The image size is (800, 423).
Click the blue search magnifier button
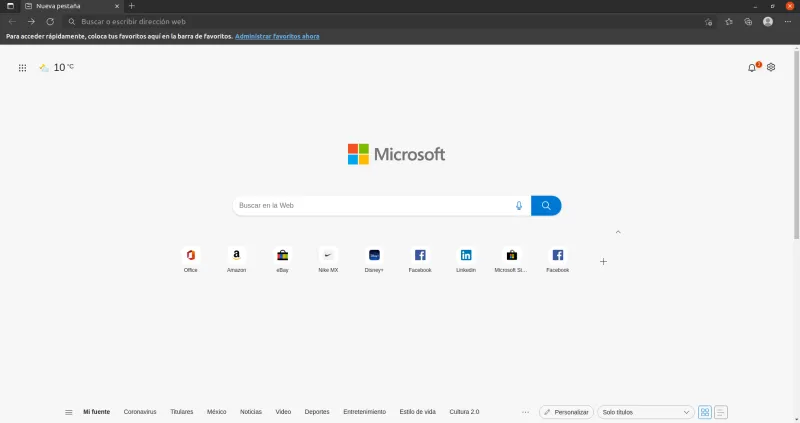[x=546, y=206]
